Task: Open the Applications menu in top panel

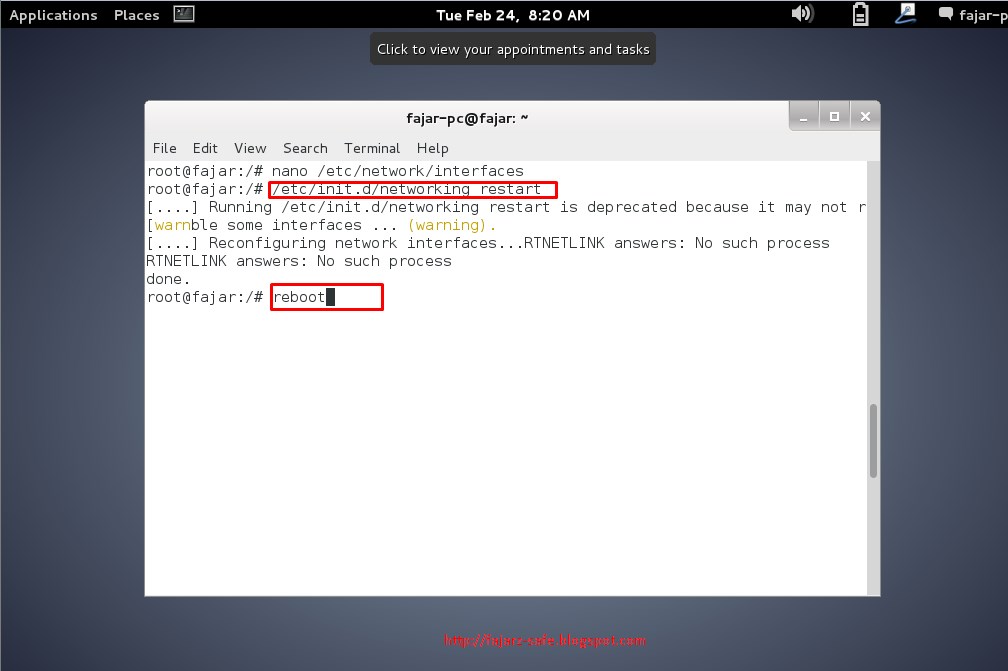Action: tap(53, 15)
